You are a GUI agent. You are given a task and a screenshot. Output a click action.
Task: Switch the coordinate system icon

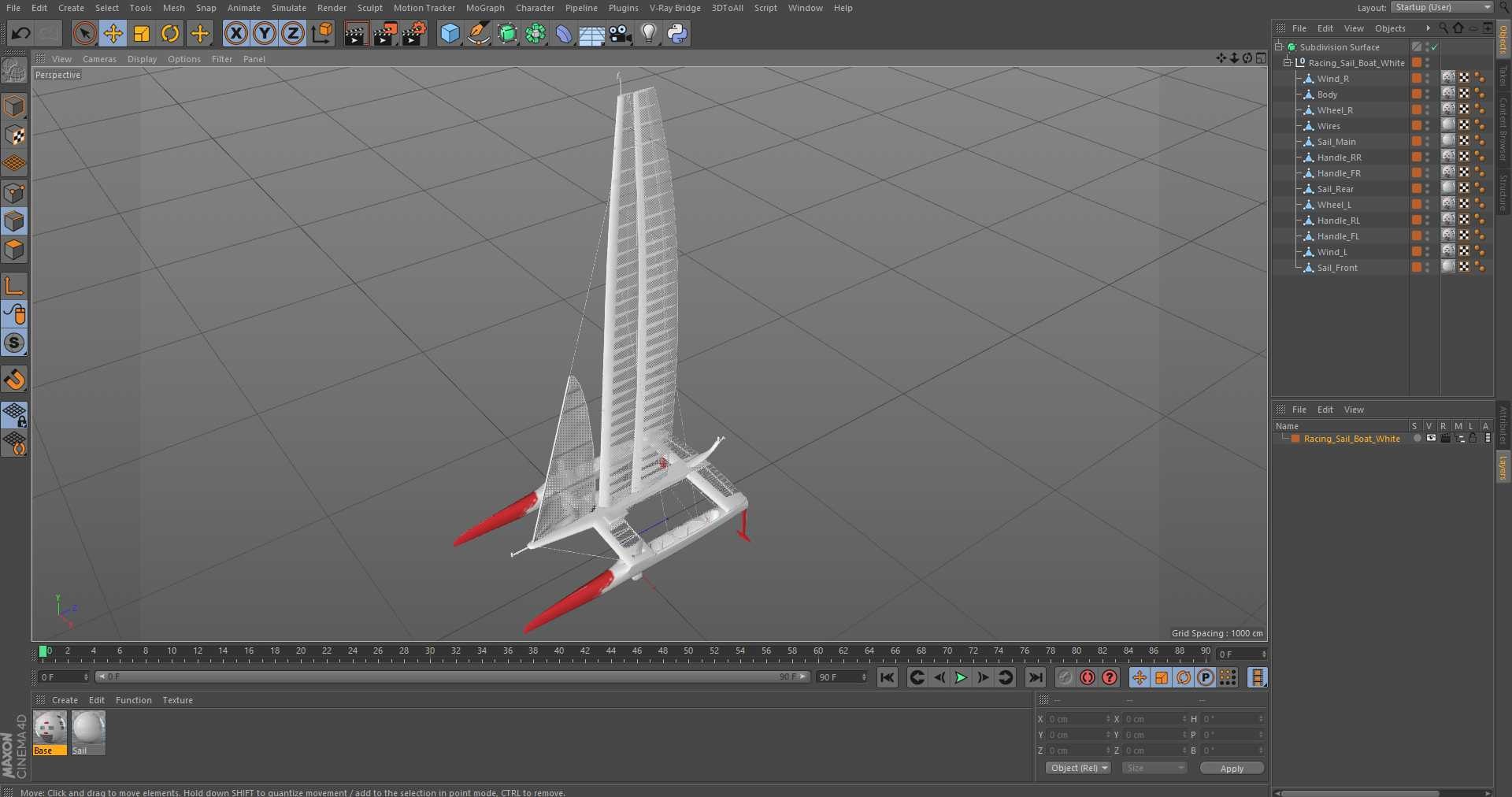(x=322, y=33)
